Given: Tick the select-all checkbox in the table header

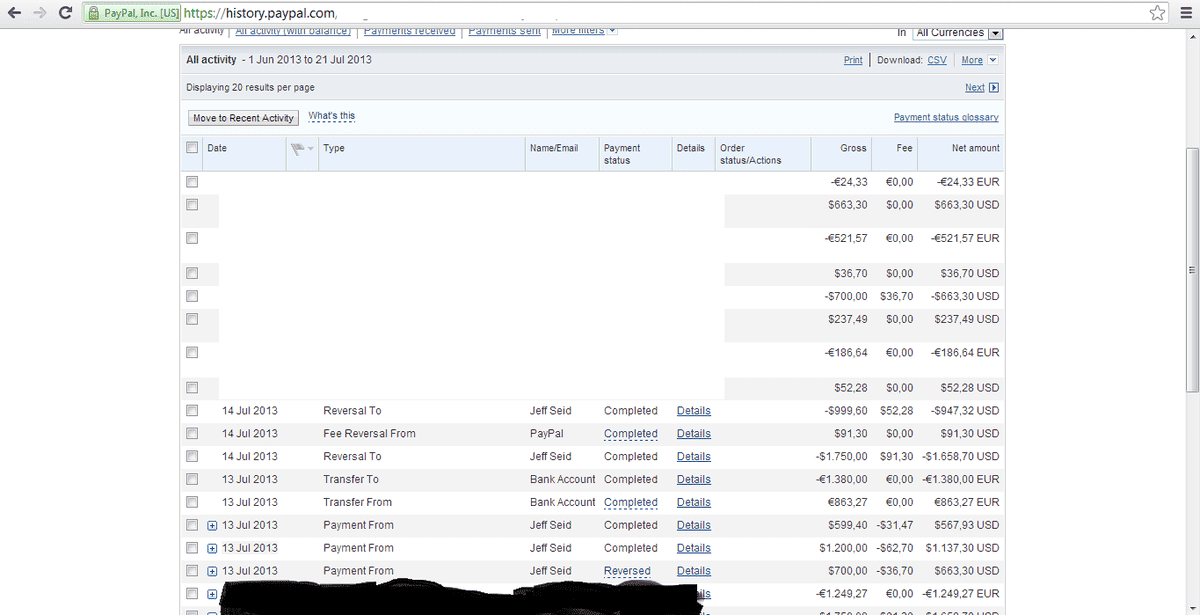Looking at the screenshot, I should [x=192, y=148].
